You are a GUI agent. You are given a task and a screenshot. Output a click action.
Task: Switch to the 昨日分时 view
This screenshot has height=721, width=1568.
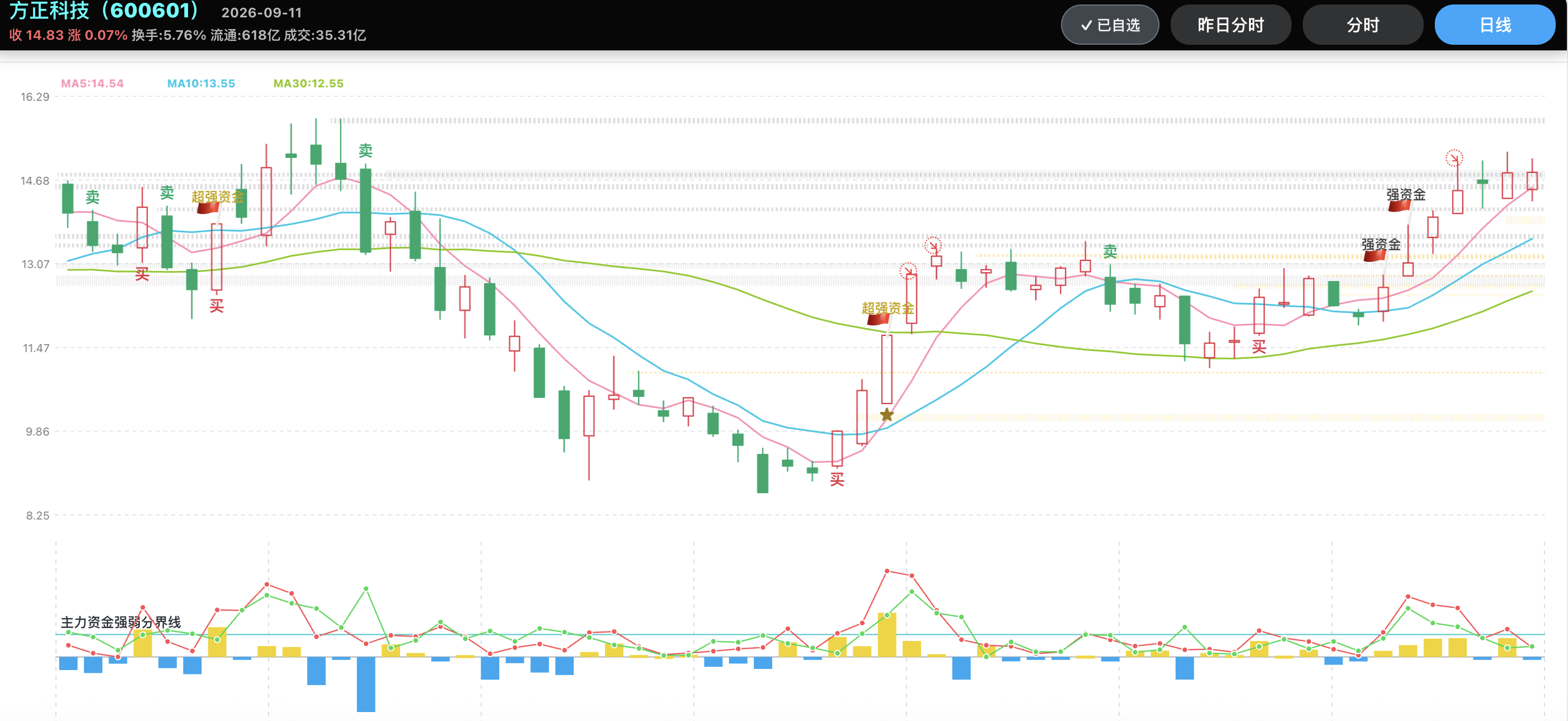pyautogui.click(x=1230, y=25)
